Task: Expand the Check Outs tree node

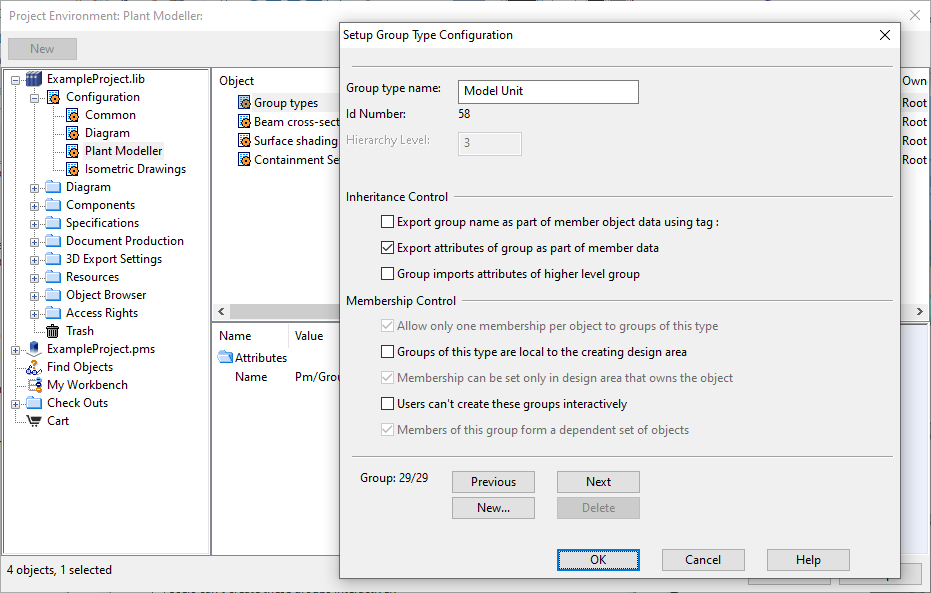Action: (x=16, y=403)
